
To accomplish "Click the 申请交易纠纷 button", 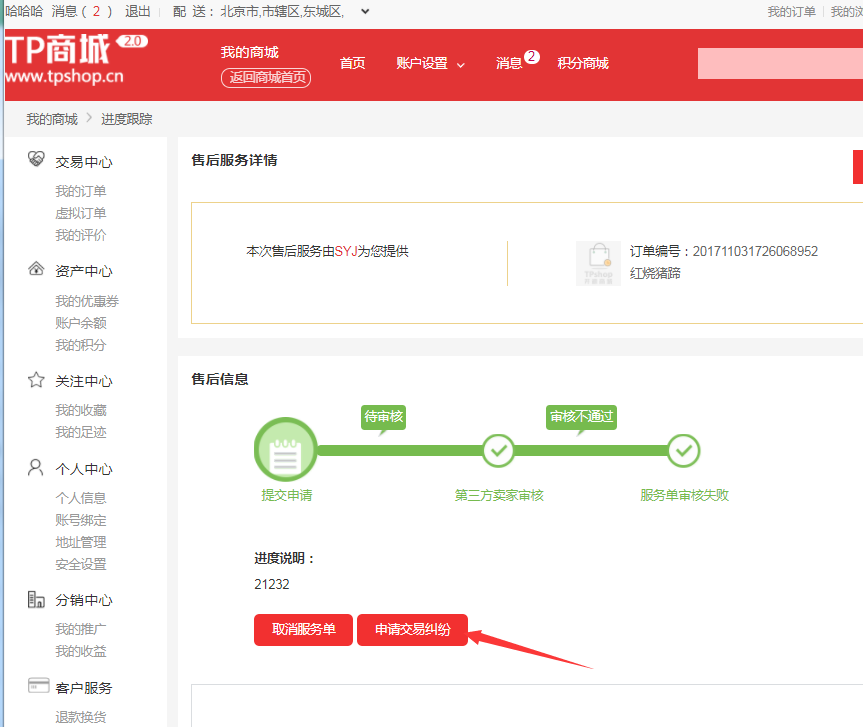I will click(x=412, y=630).
